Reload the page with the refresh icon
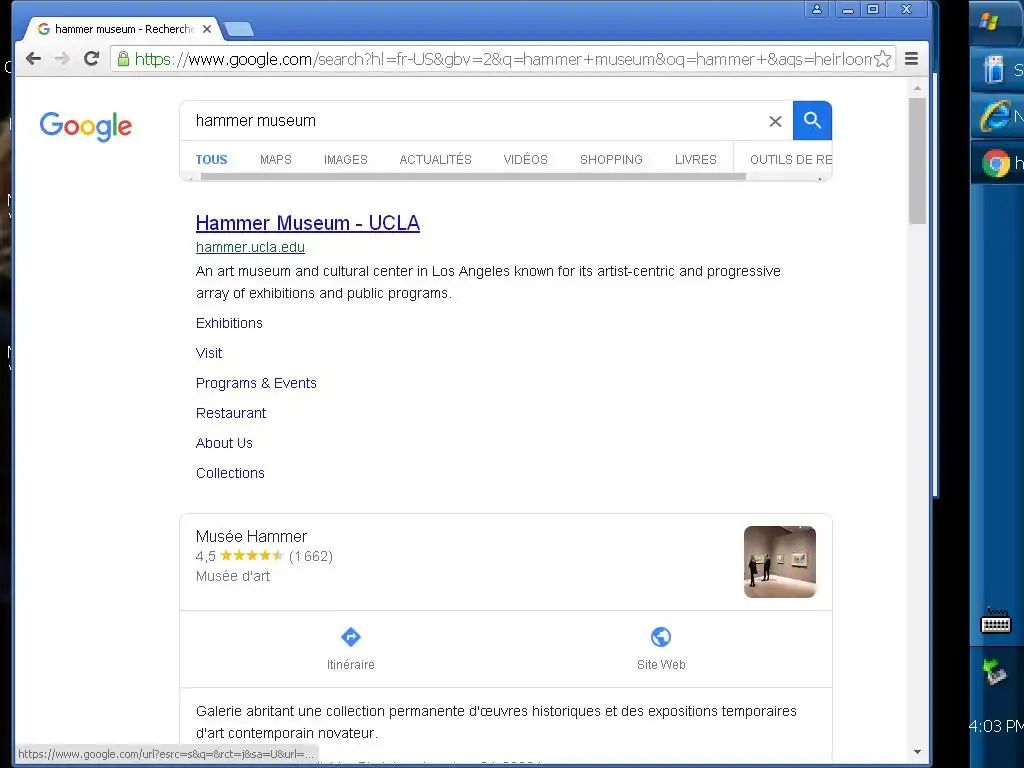The width and height of the screenshot is (1024, 768). click(91, 59)
